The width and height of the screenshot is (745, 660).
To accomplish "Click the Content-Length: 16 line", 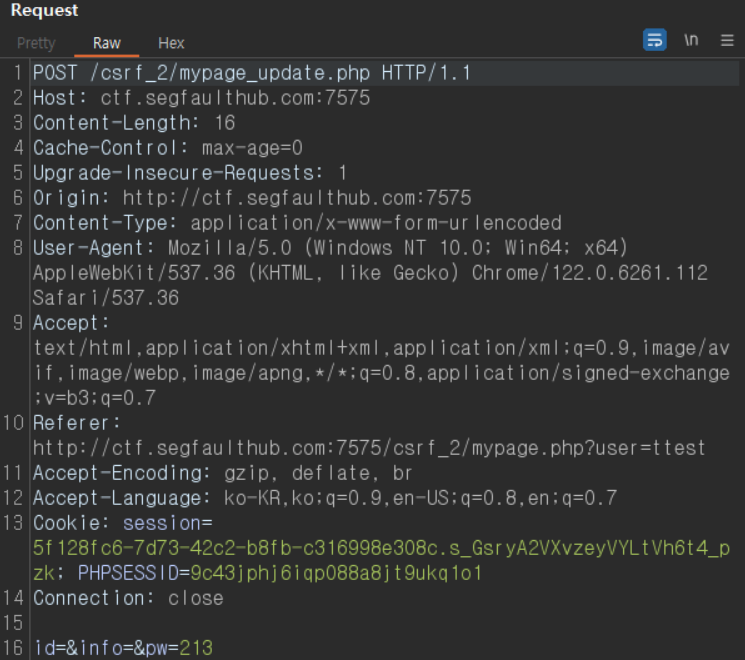I will coord(134,123).
